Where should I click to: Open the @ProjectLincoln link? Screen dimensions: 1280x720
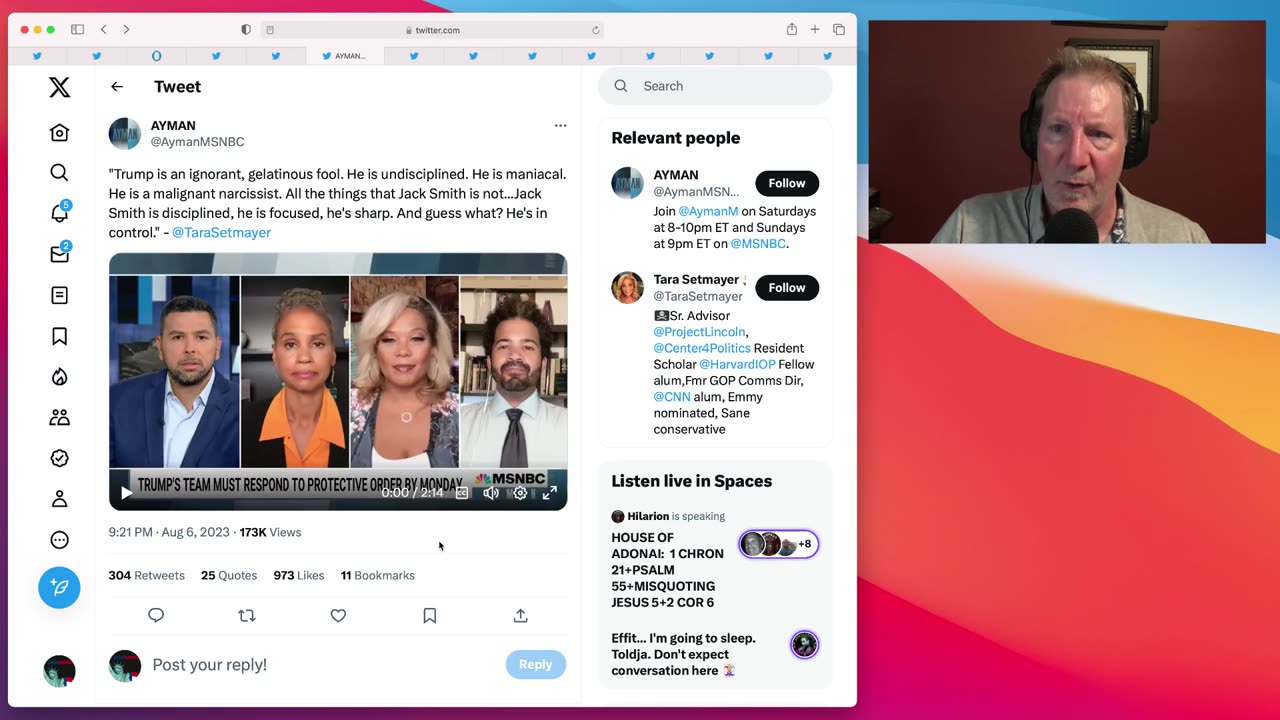tap(700, 332)
